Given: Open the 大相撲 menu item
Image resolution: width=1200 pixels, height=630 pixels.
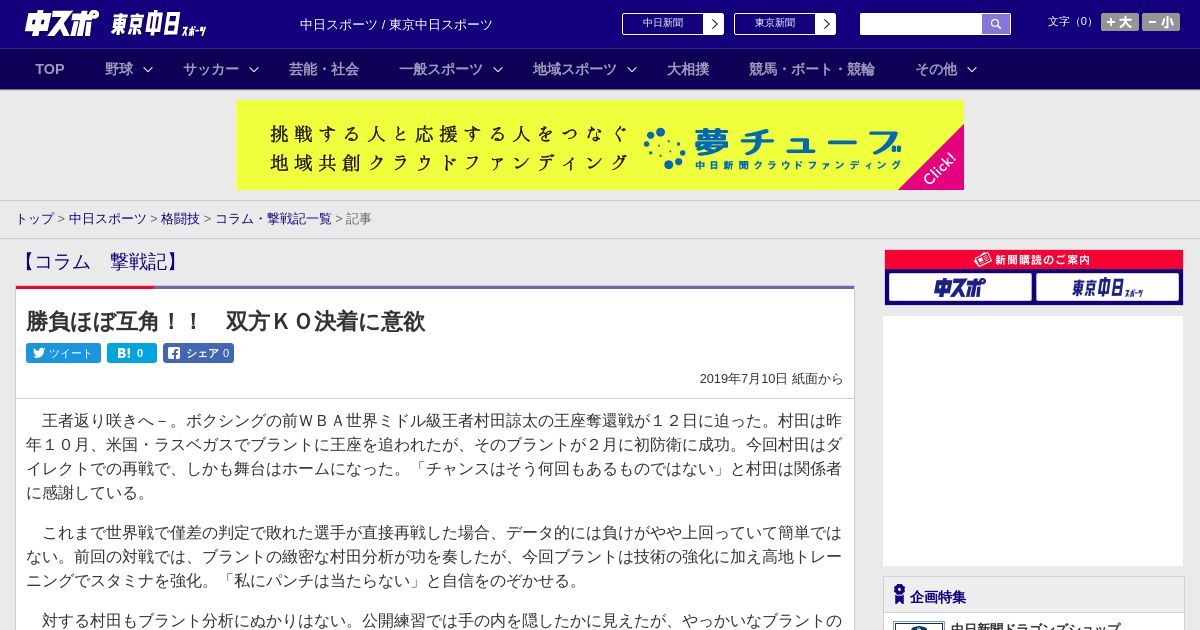Looking at the screenshot, I should coord(688,69).
